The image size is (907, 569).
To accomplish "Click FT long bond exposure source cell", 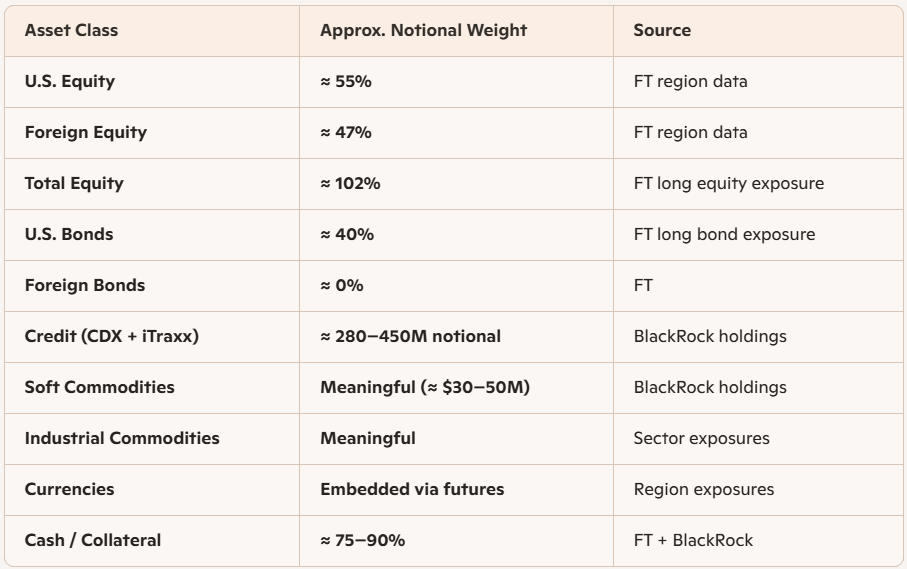I will (x=724, y=234).
